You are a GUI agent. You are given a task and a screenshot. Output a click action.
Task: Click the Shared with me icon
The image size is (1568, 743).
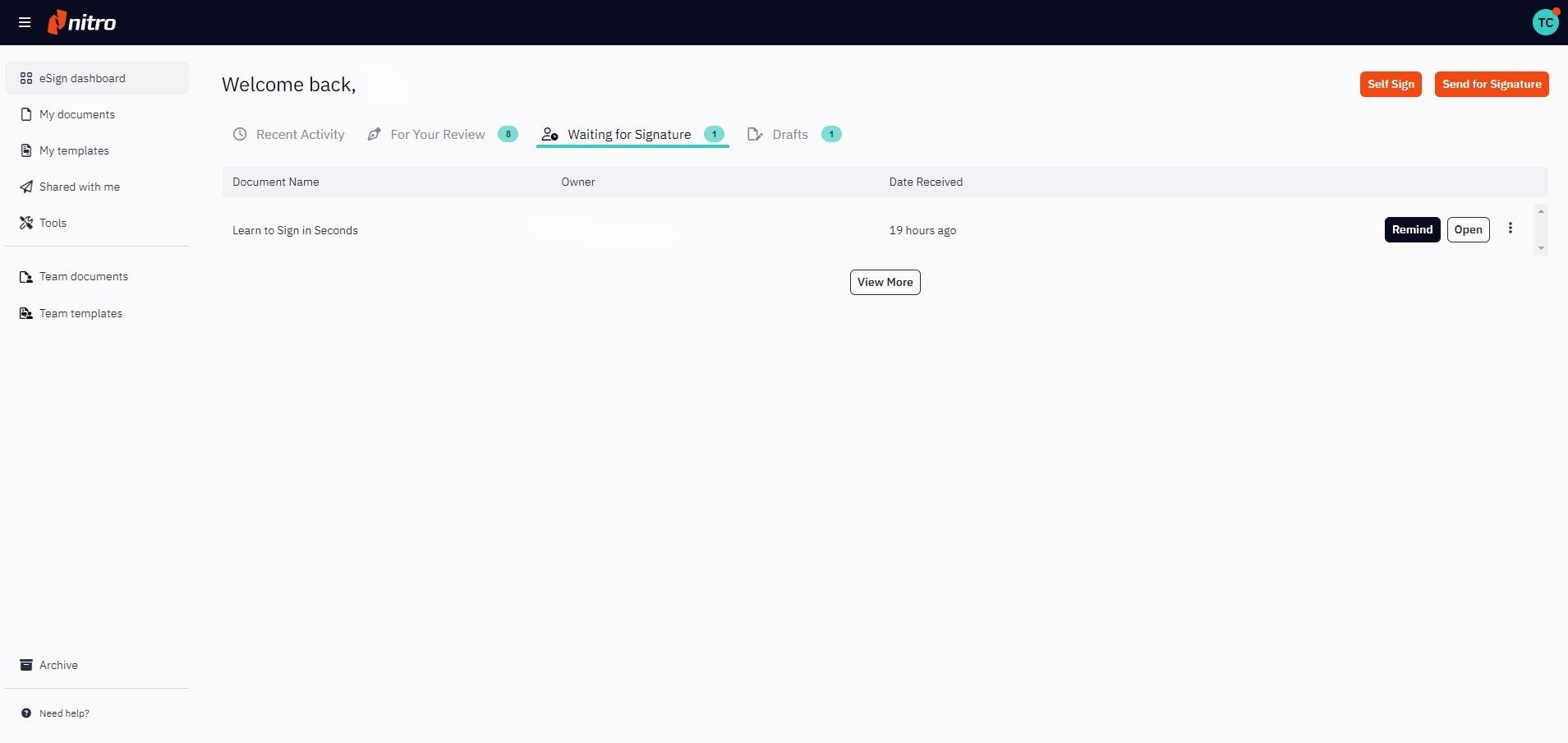click(25, 187)
